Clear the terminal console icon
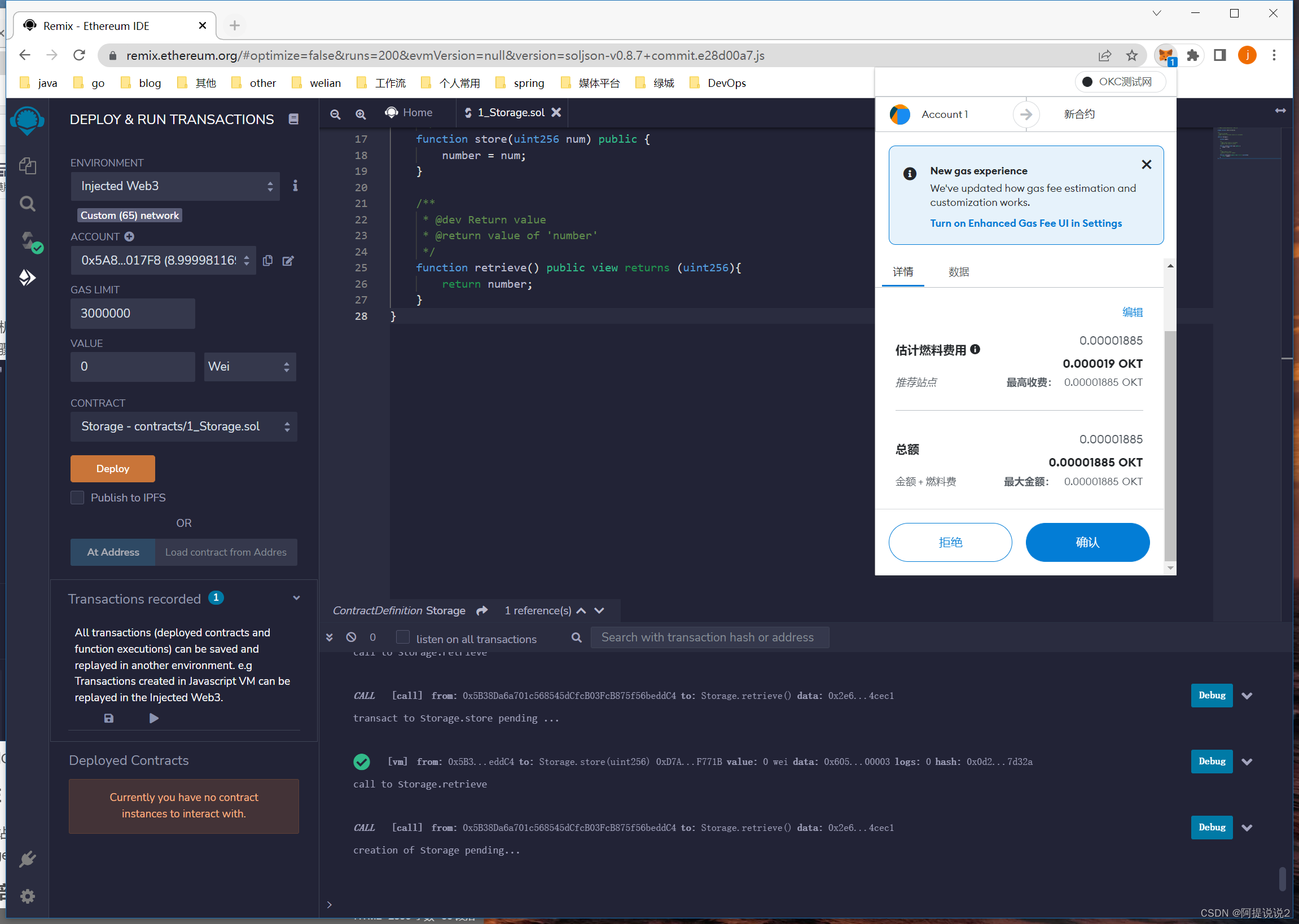Viewport: 1299px width, 924px height. point(351,637)
